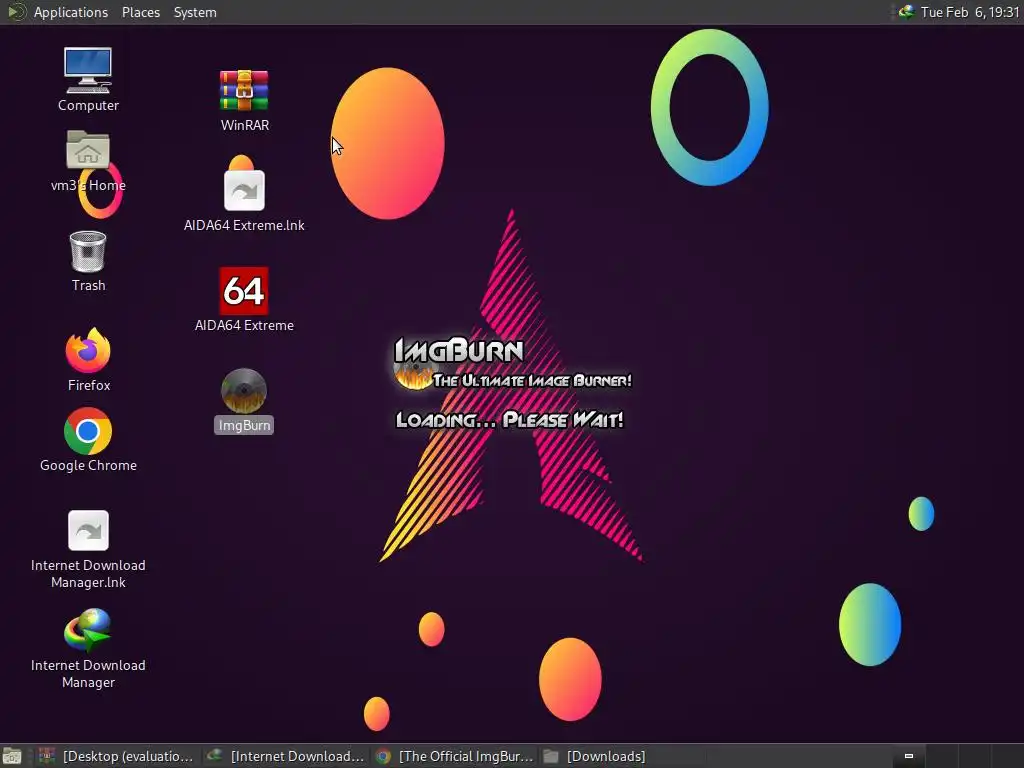Open the Internet Download Manager globe icon

88,630
